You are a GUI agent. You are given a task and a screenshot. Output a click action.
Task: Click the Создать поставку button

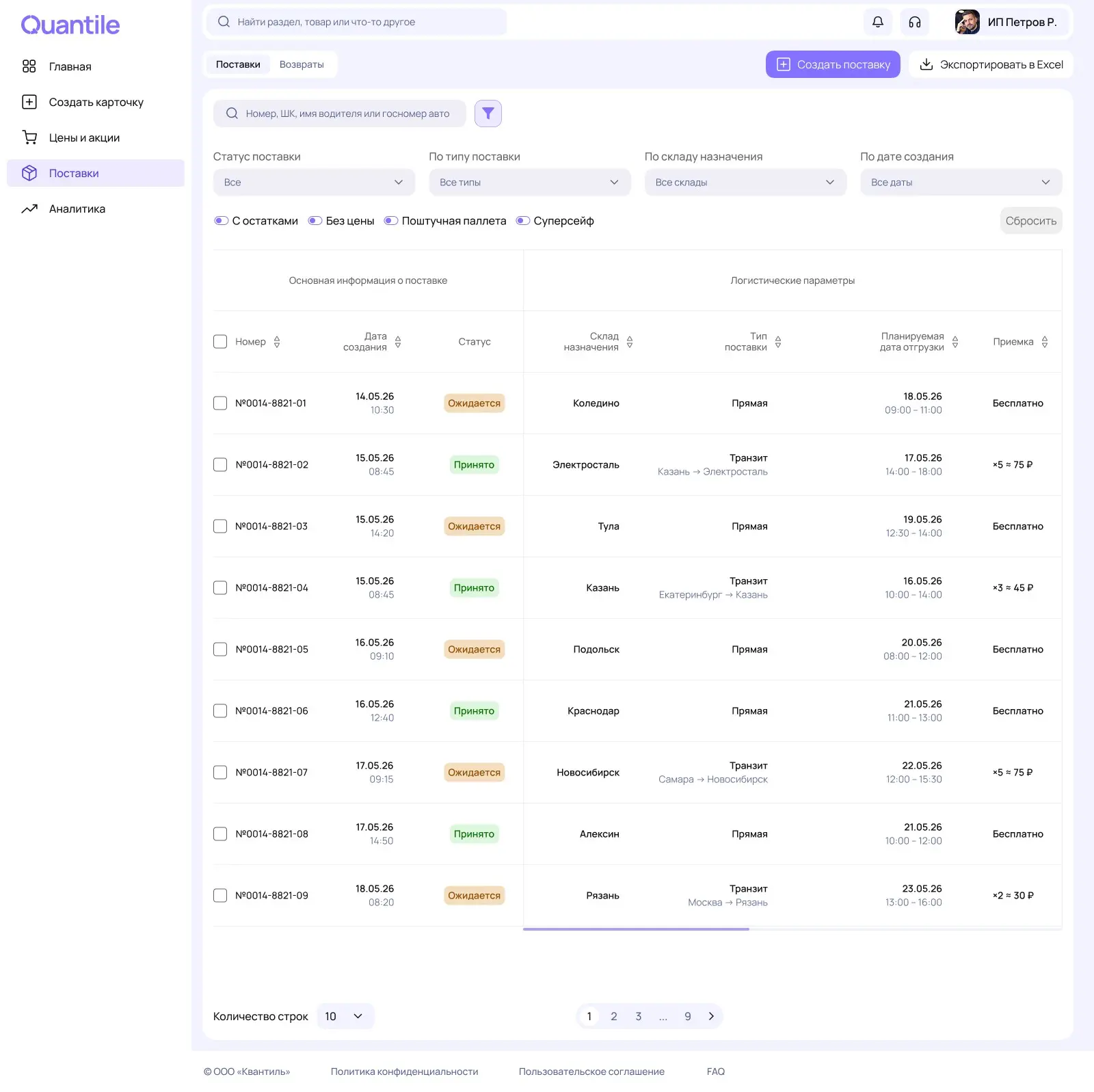click(833, 64)
